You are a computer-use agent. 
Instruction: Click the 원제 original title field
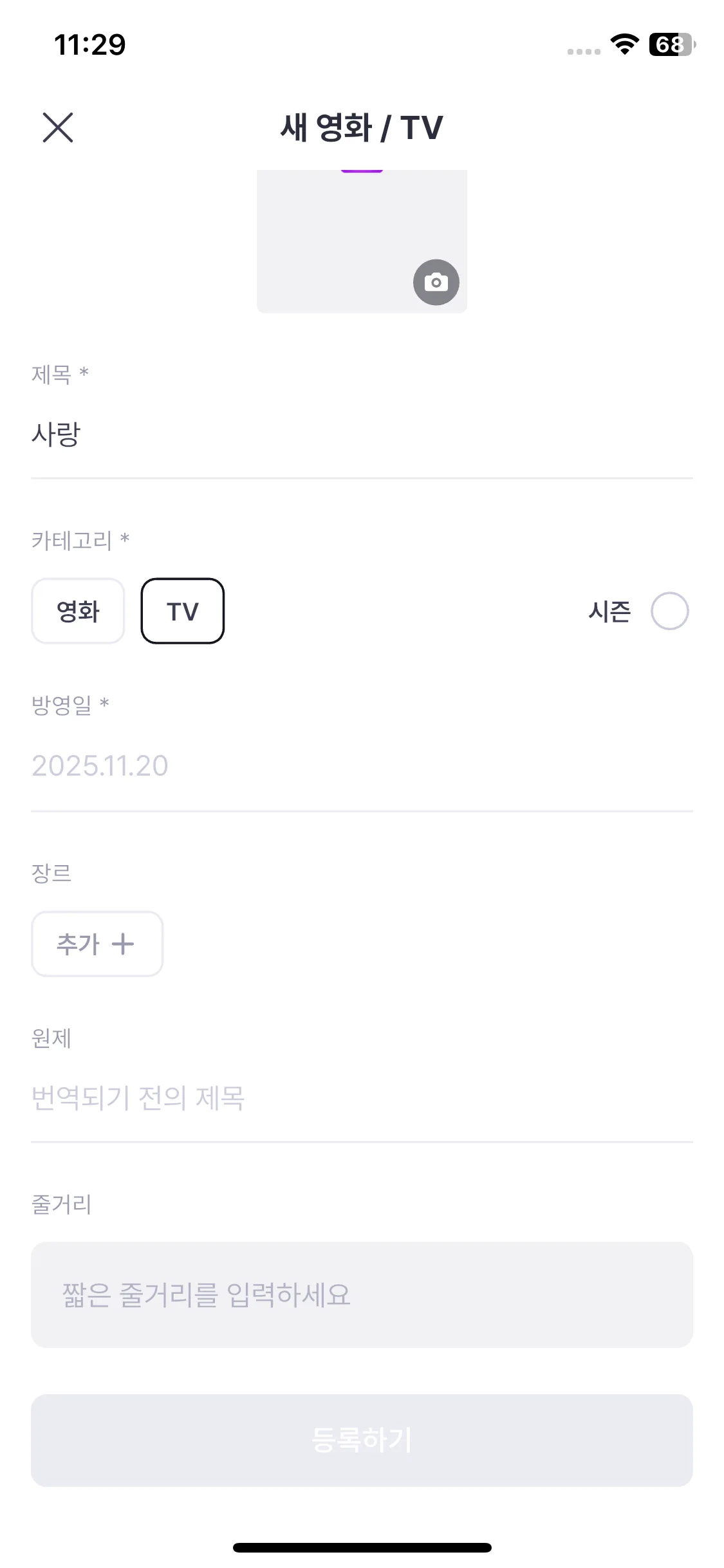(362, 1098)
